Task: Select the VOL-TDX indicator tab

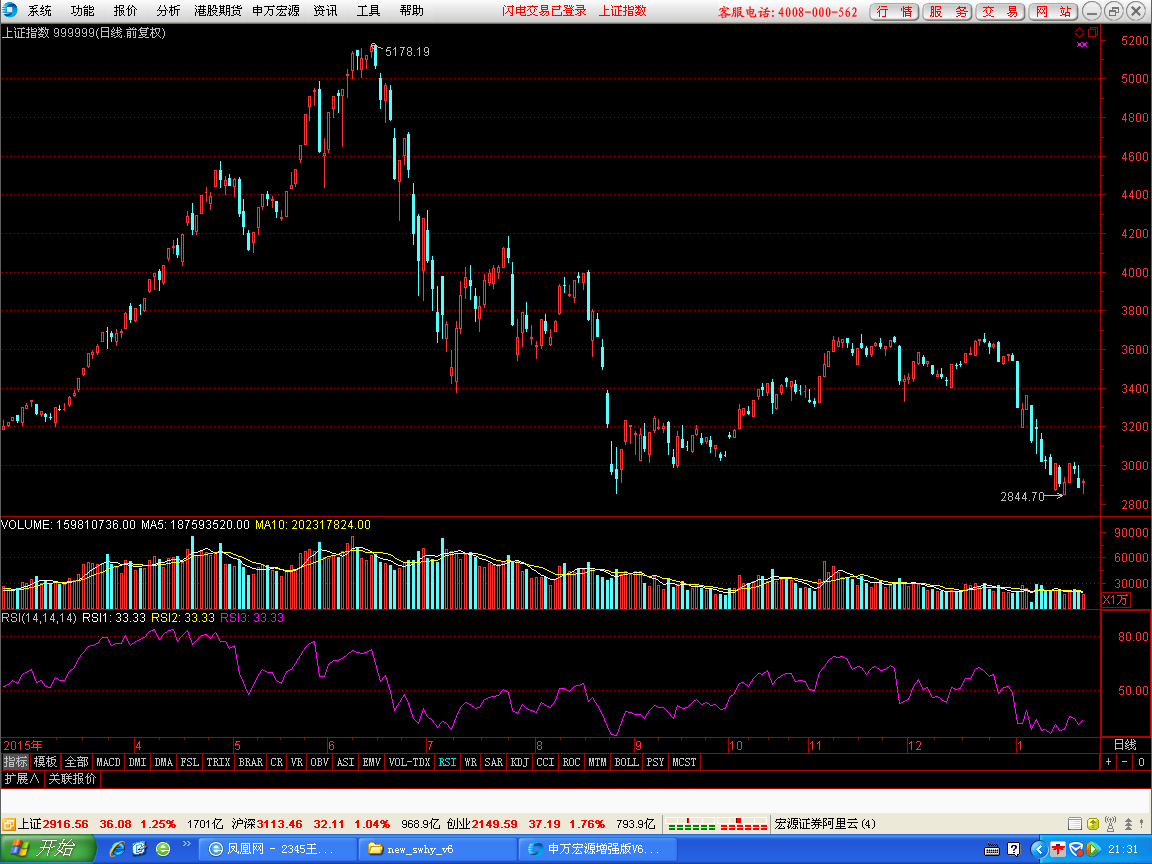Action: 409,762
